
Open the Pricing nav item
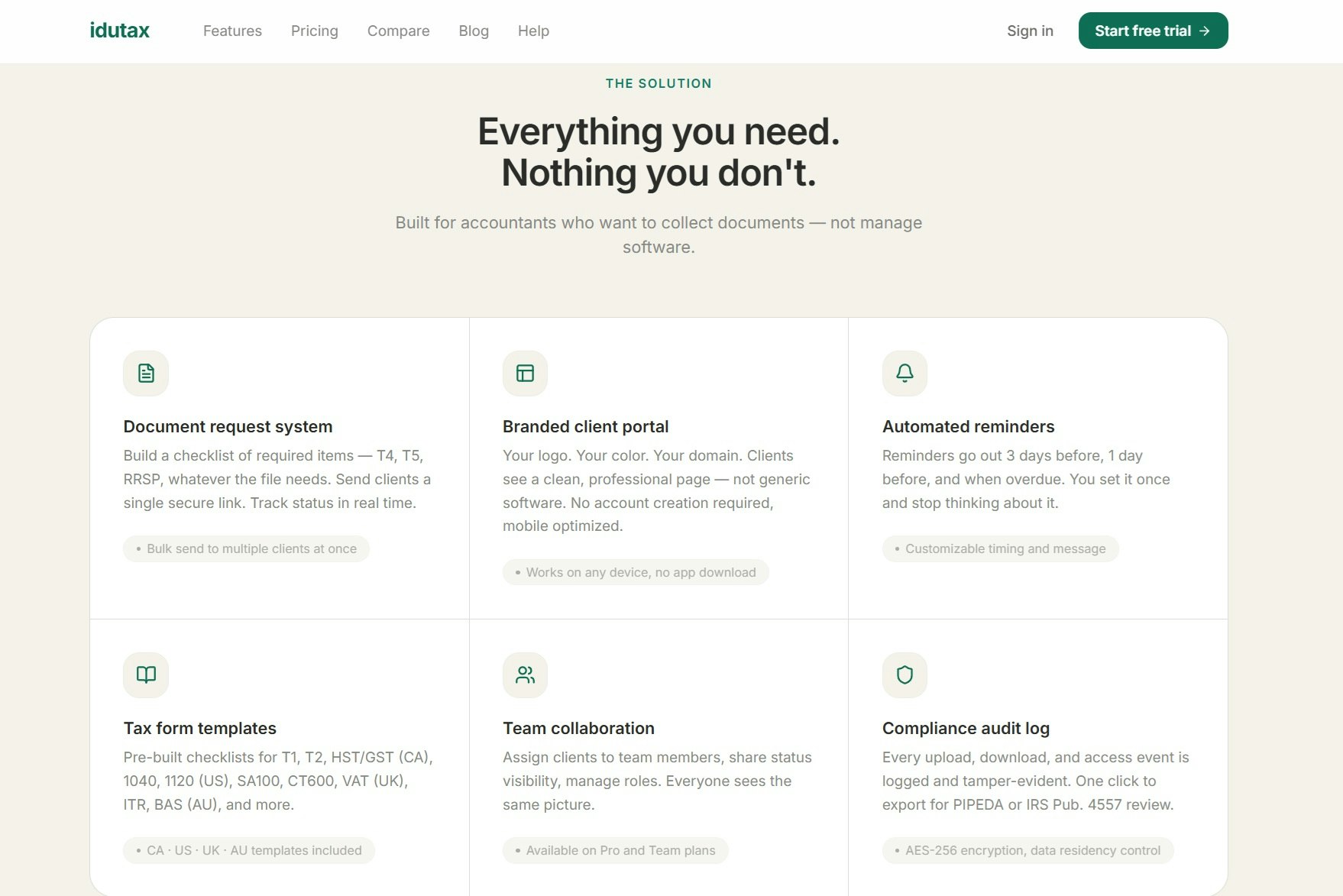pos(314,31)
